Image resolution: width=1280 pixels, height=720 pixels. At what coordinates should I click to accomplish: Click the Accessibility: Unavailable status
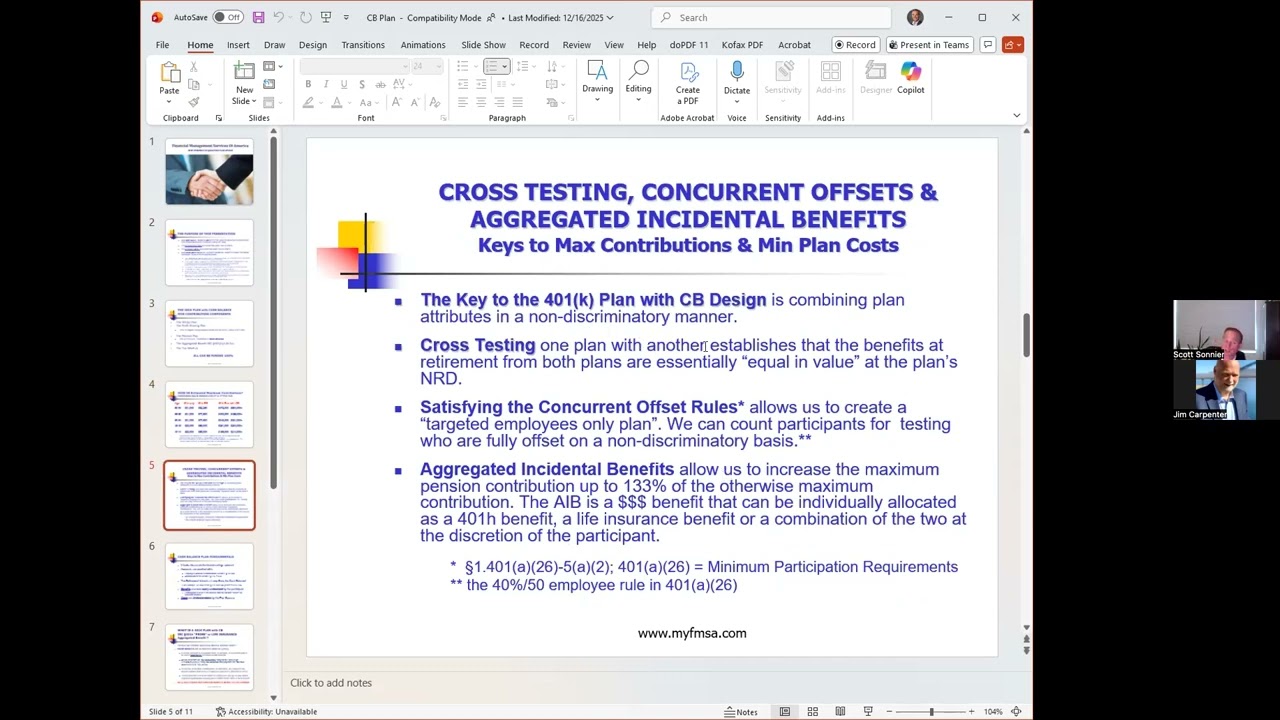[266, 712]
